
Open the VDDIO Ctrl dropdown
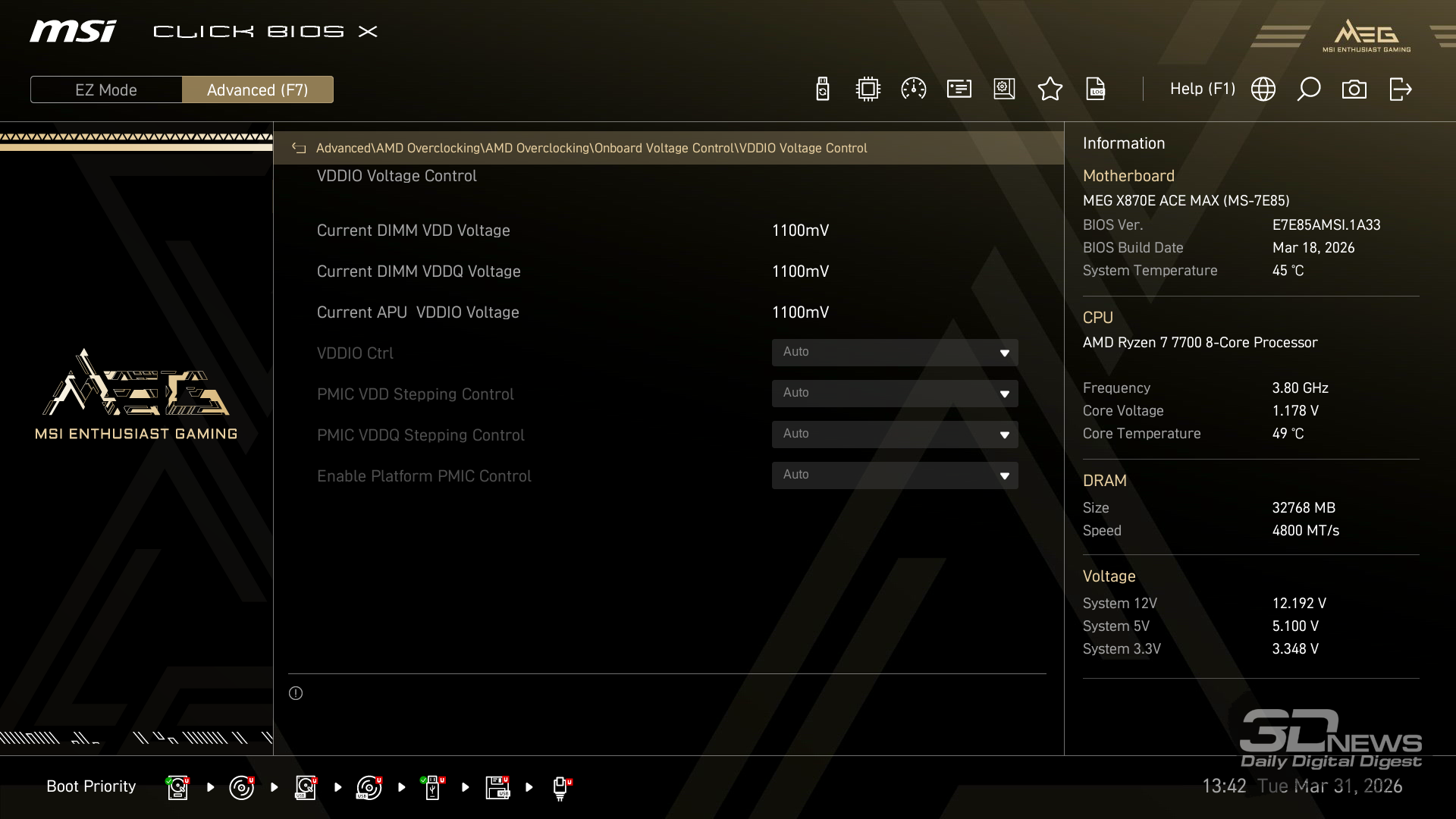click(894, 353)
